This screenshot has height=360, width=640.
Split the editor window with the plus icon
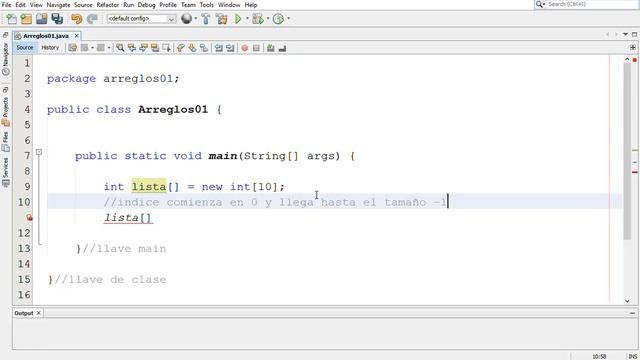point(633,47)
